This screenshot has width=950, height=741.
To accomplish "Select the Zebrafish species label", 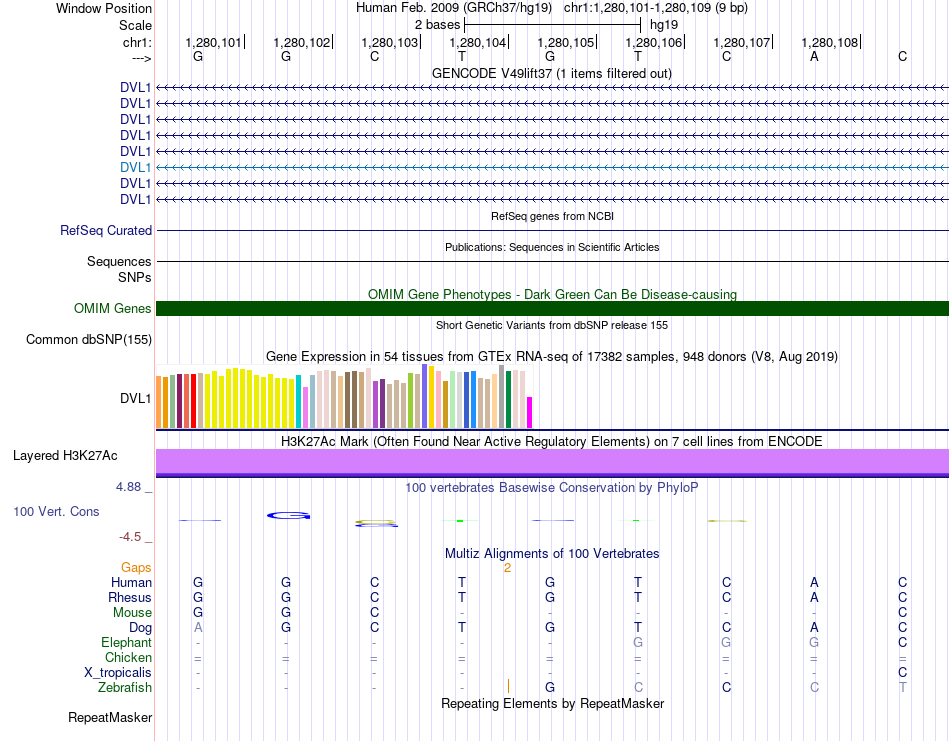I will tap(125, 688).
